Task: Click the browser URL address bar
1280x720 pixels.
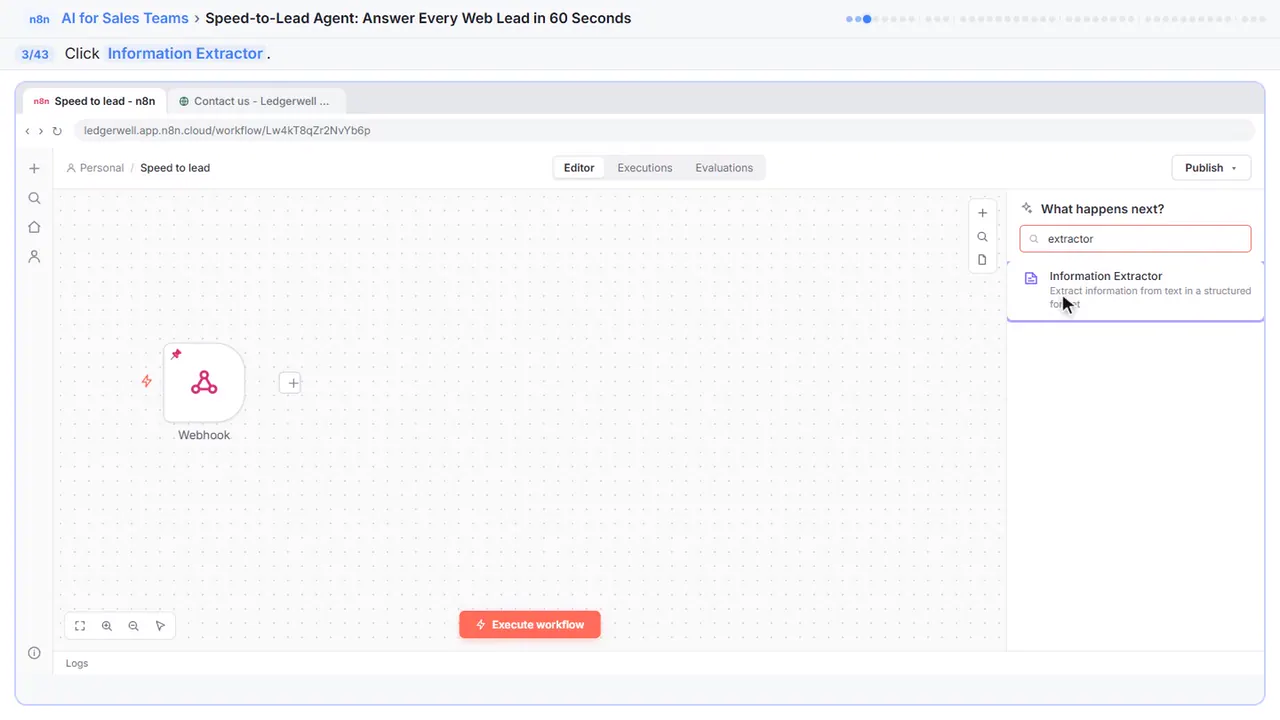Action: tap(664, 131)
